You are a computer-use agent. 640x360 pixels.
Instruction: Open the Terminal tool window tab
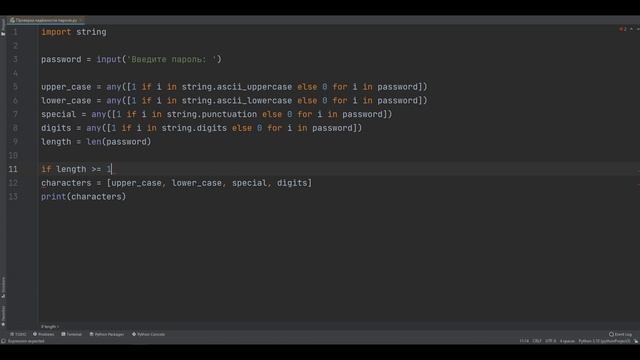71,334
